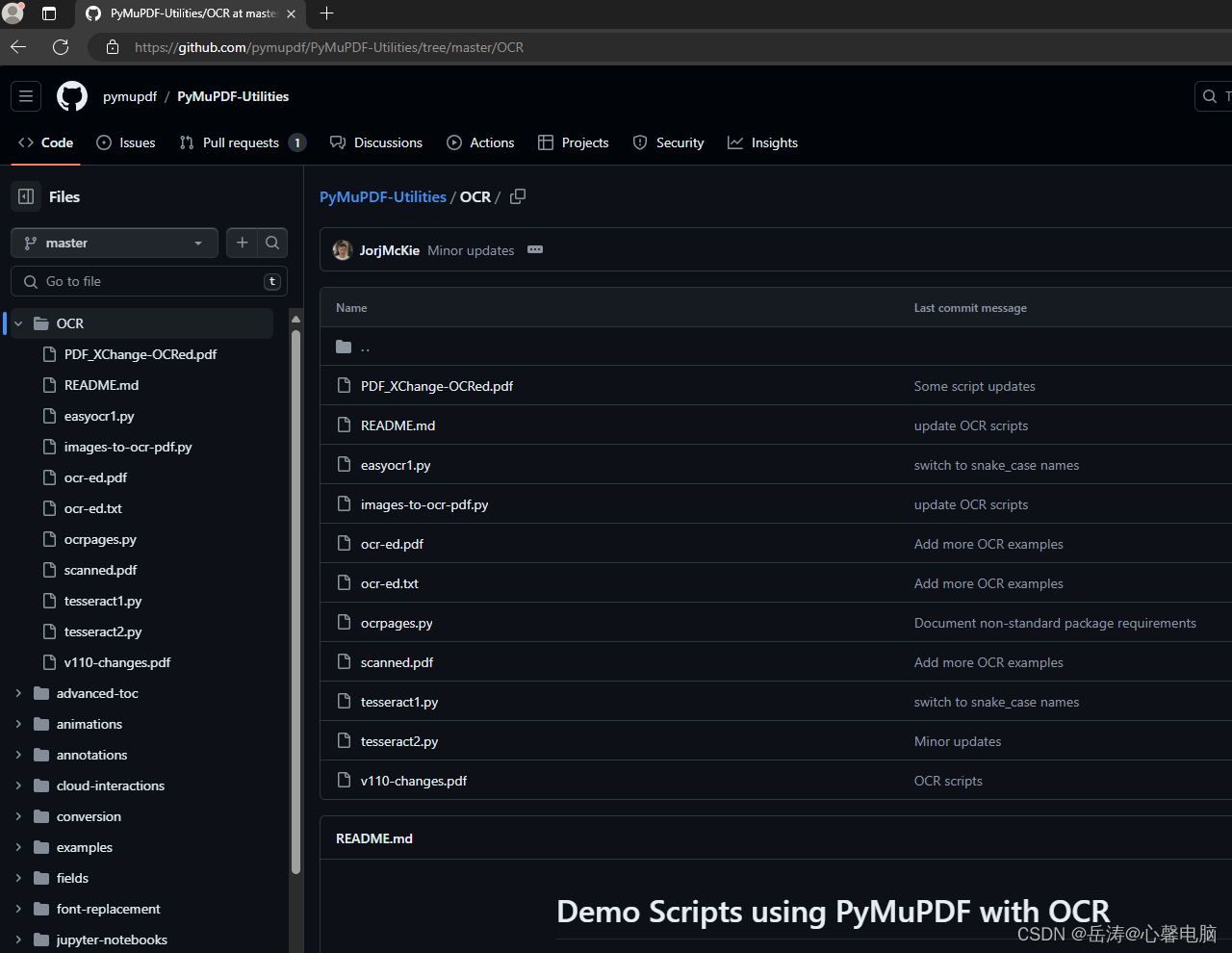Open GitHub site search

click(1210, 96)
